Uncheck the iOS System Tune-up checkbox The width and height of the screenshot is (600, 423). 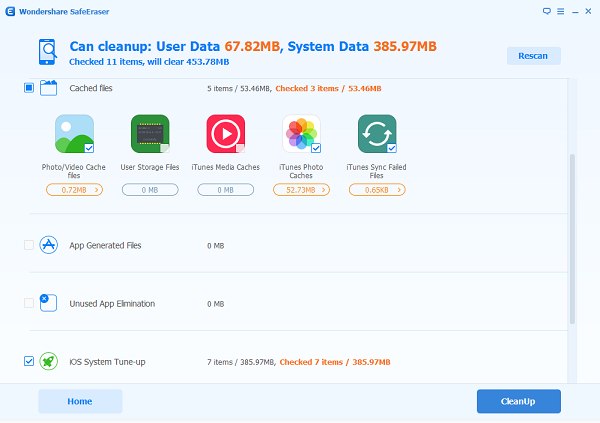click(x=29, y=361)
